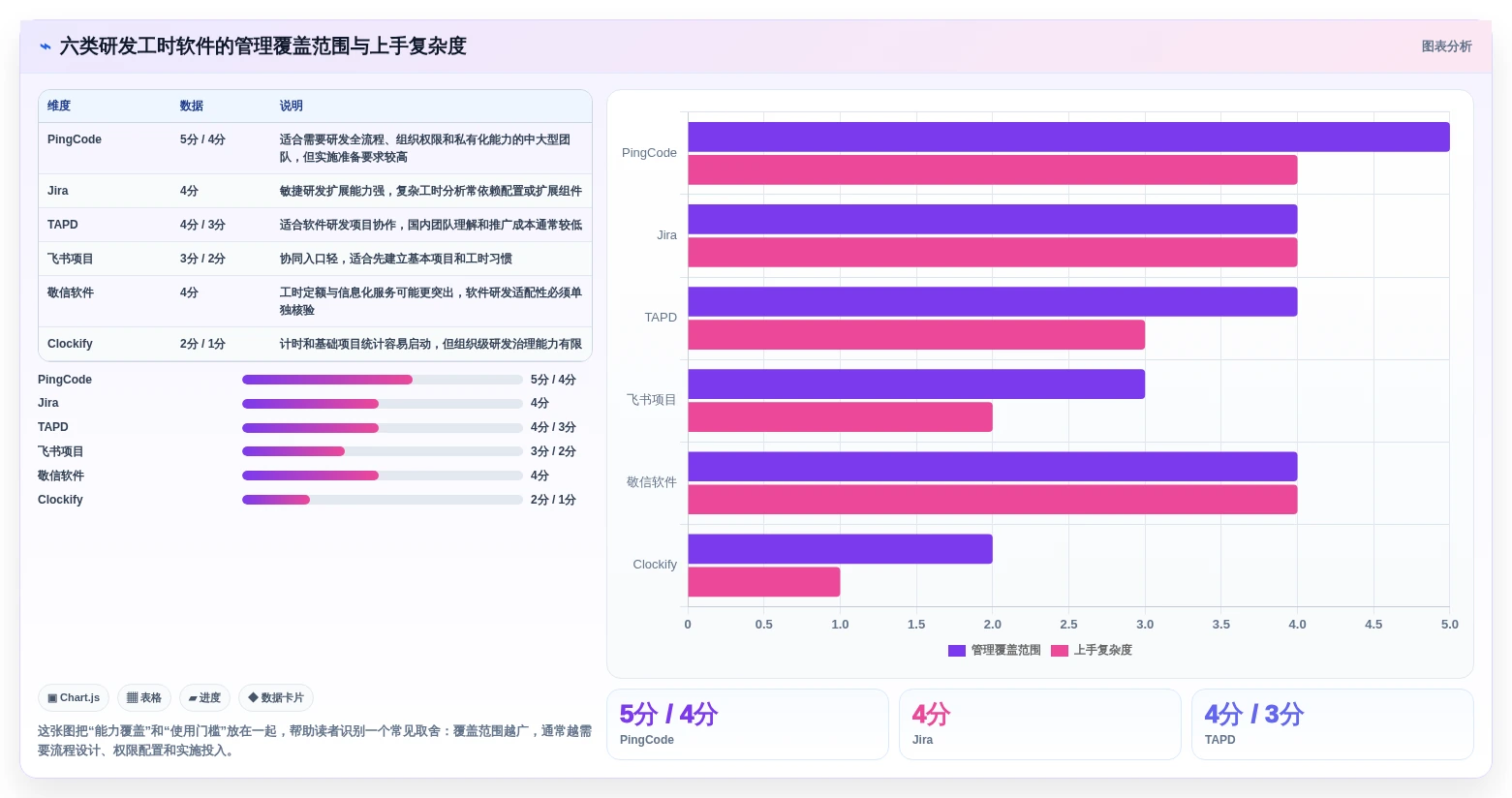Select the Chart.js tag chip
The image size is (1512, 798).
coord(74,697)
